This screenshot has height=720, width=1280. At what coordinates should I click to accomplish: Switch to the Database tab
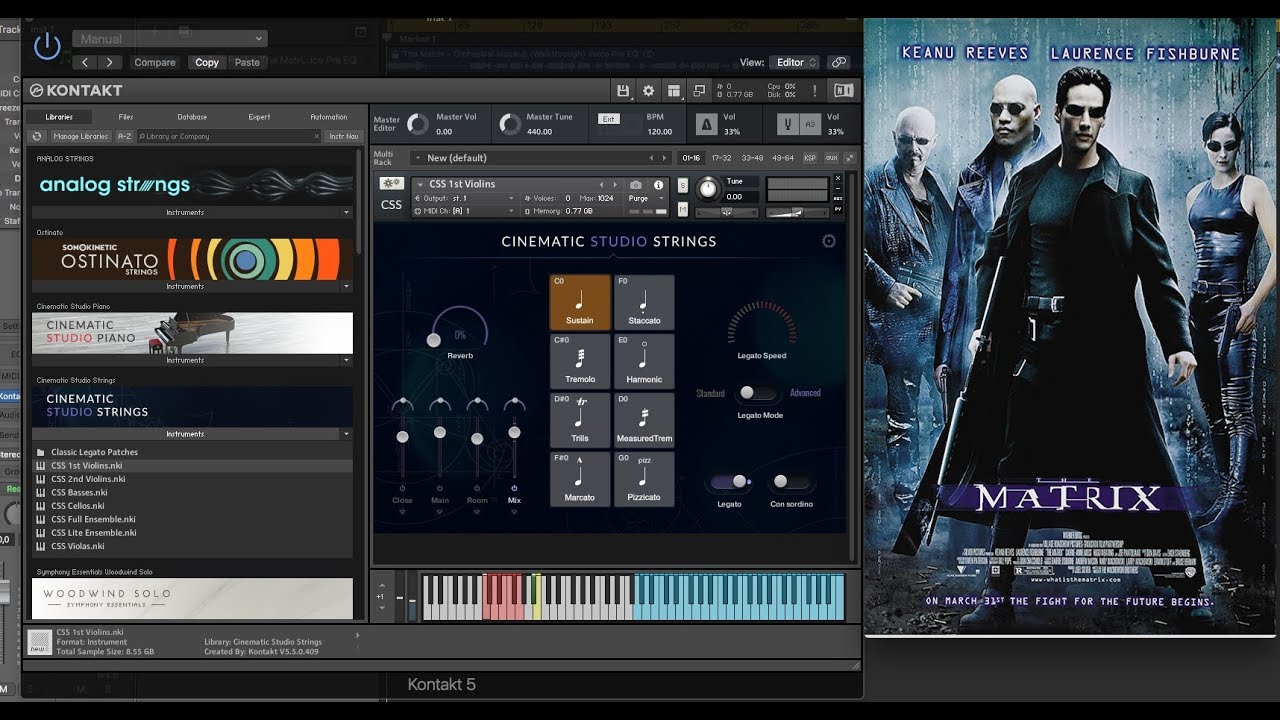(x=192, y=117)
